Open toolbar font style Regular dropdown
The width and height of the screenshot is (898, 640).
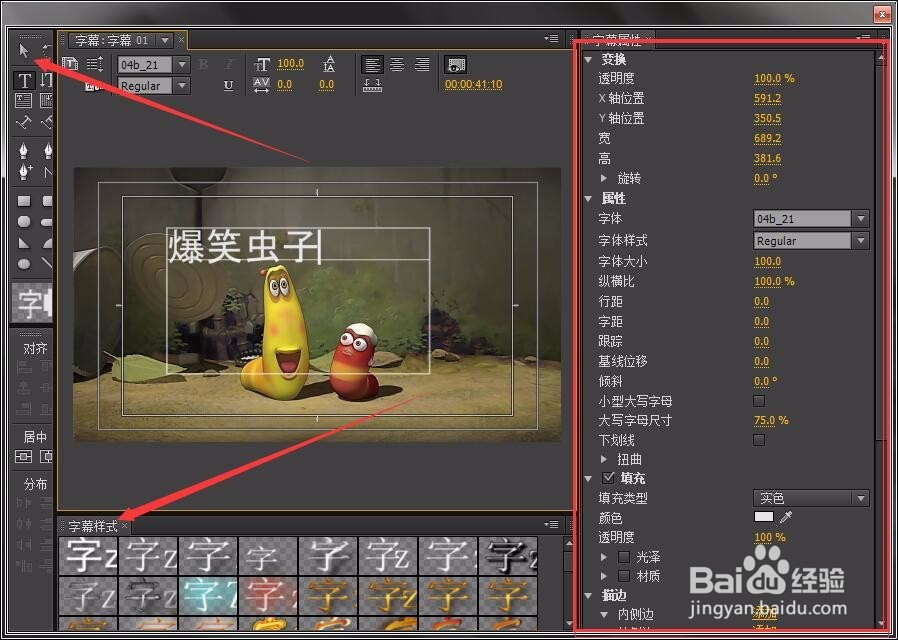pyautogui.click(x=182, y=86)
